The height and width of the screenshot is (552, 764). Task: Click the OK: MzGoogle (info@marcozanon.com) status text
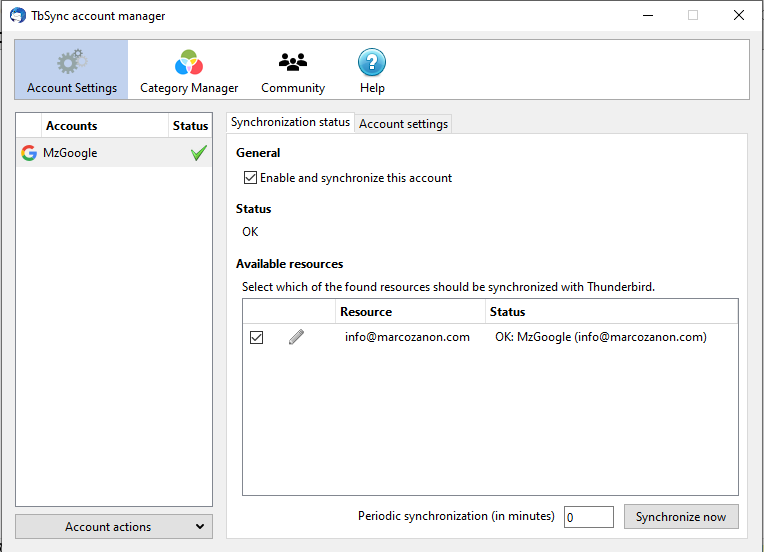601,337
